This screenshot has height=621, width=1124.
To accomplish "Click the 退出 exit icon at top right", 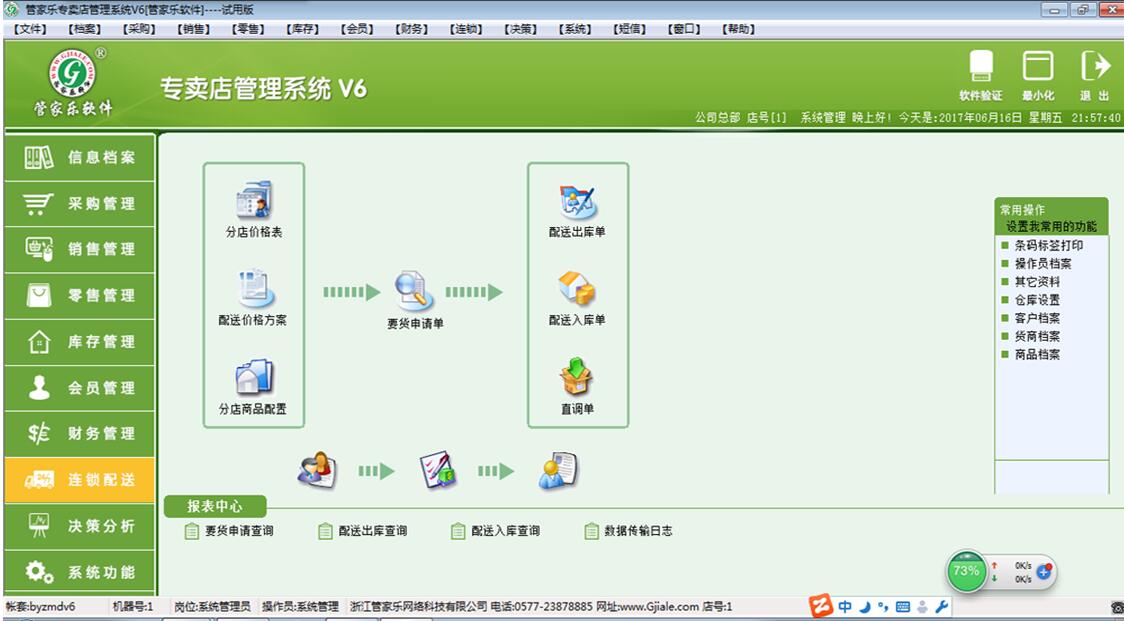I will (x=1094, y=75).
